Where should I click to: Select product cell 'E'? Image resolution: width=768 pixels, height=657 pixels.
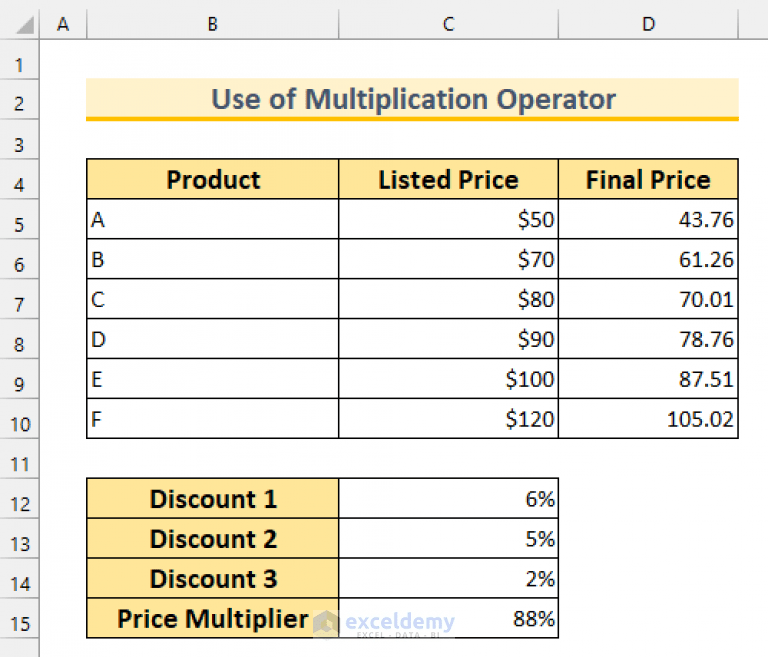[213, 379]
